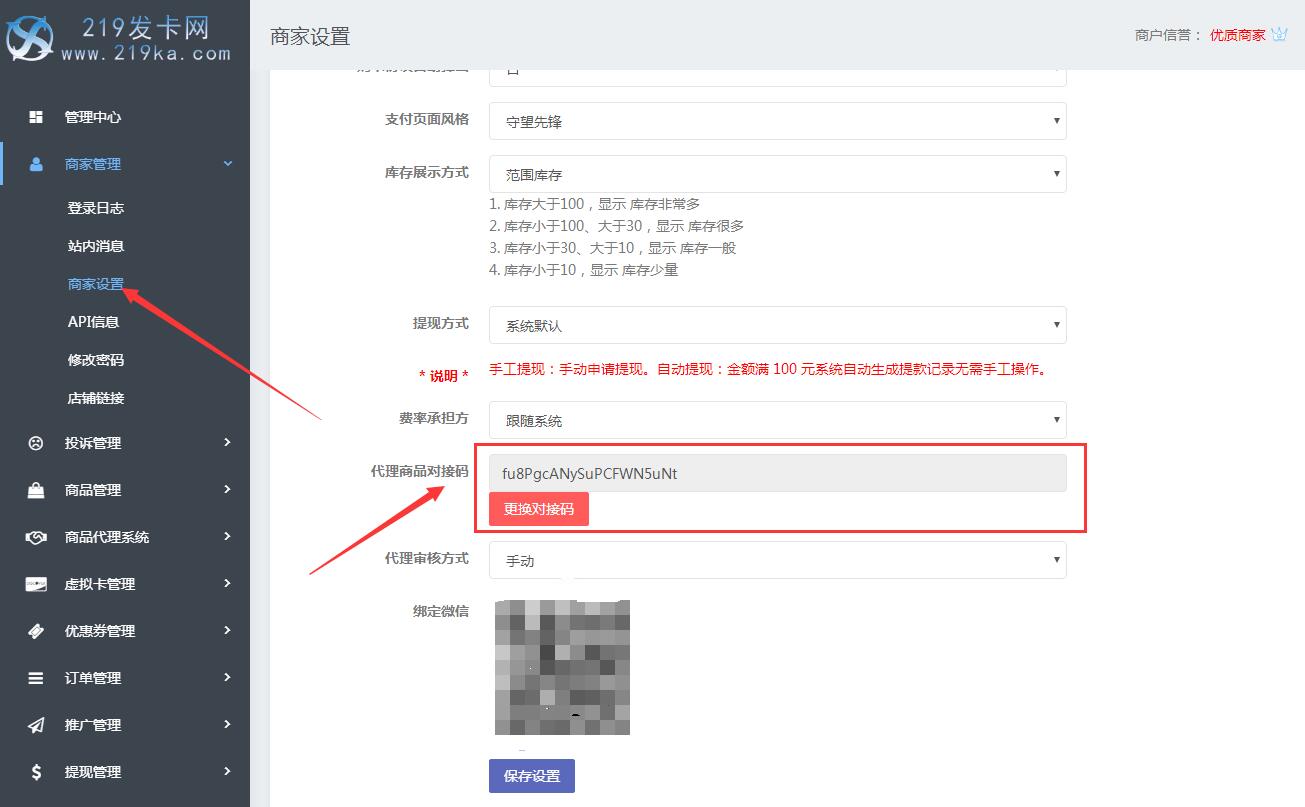Click the 订单管理 list icon

point(36,678)
